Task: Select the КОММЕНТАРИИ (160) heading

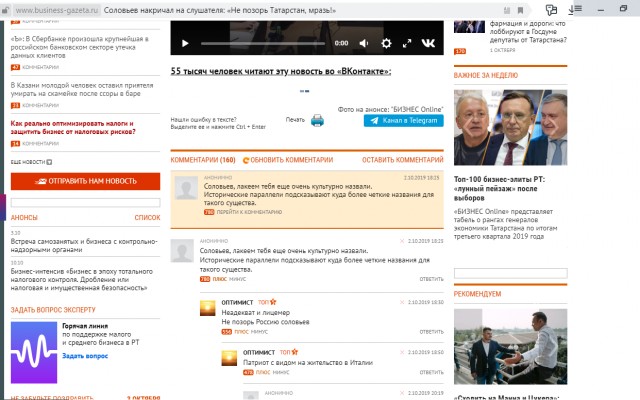Action: click(x=203, y=160)
